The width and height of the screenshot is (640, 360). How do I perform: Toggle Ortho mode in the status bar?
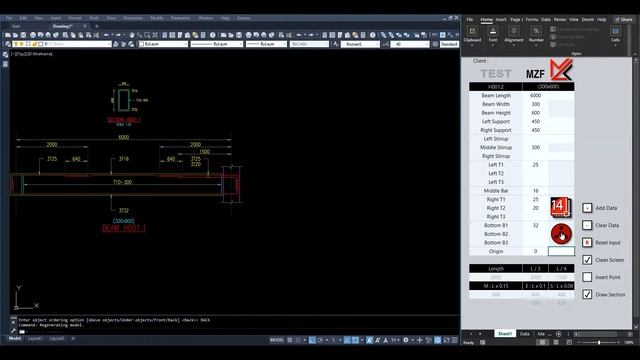312,340
